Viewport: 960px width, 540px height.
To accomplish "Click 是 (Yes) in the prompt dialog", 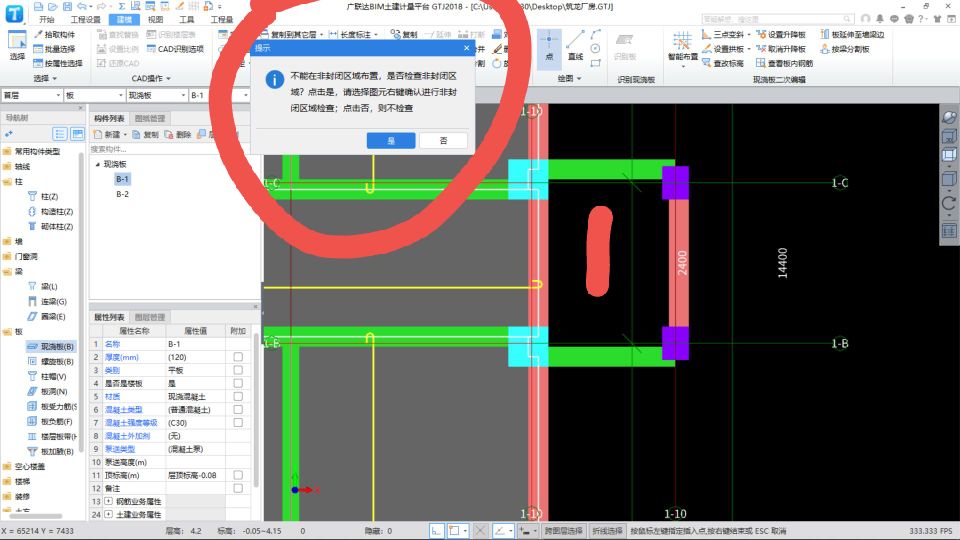I will pyautogui.click(x=391, y=141).
